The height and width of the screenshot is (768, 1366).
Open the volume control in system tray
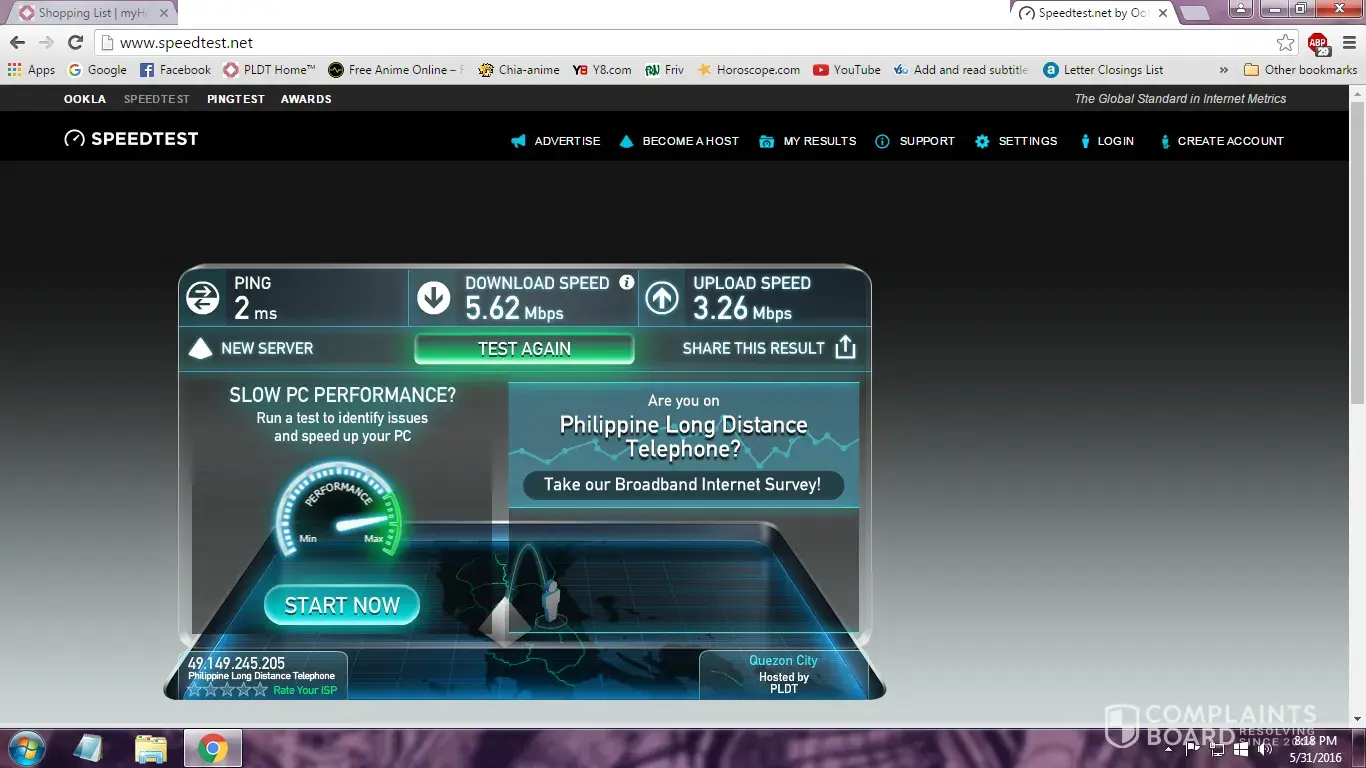coord(1265,748)
